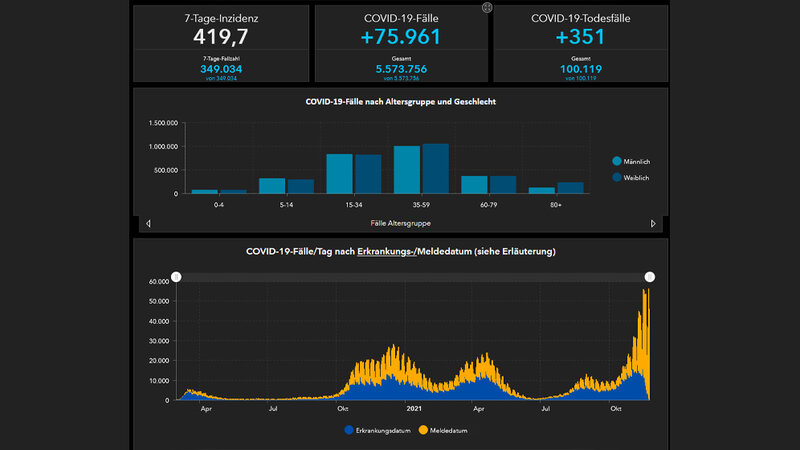Click the time range scrollbar track

(412, 276)
